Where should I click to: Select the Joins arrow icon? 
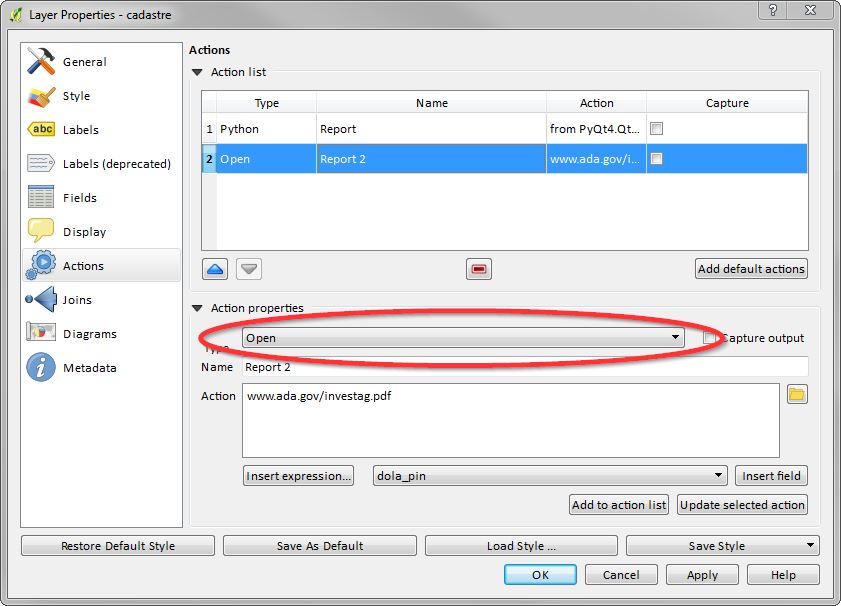click(41, 300)
